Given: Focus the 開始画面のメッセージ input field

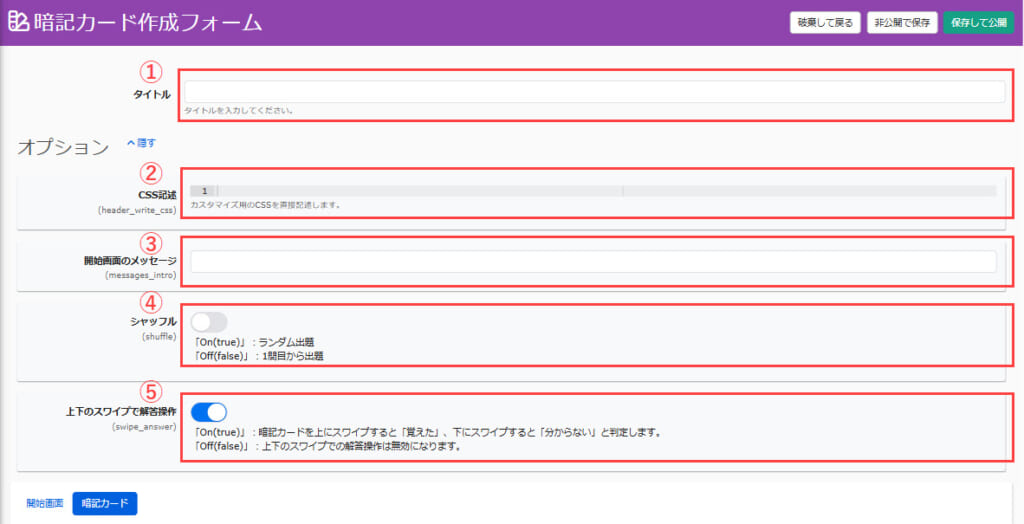Looking at the screenshot, I should coord(593,261).
